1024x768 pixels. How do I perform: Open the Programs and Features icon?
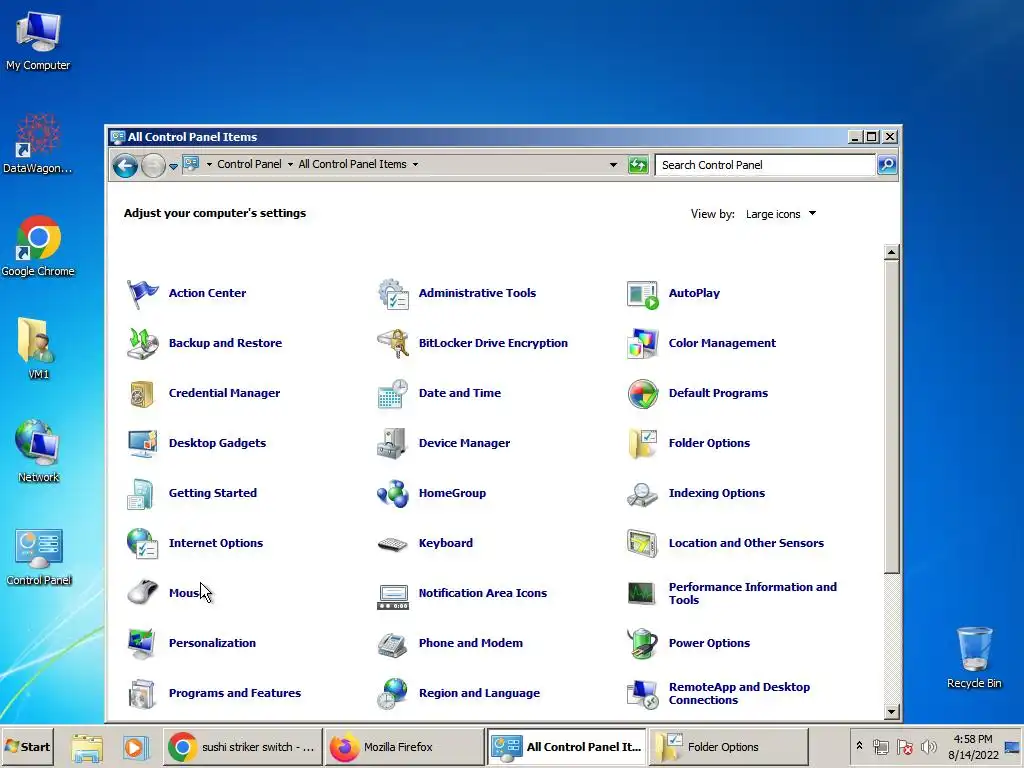[142, 694]
